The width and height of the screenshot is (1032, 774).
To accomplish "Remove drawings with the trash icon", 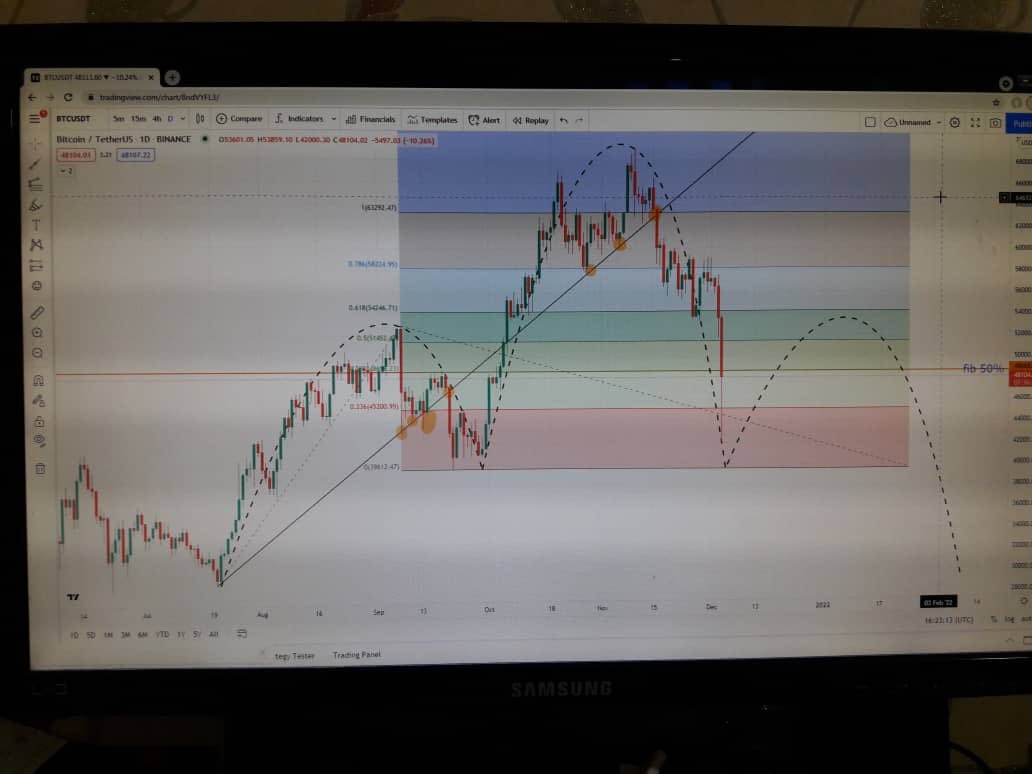I will click(40, 469).
